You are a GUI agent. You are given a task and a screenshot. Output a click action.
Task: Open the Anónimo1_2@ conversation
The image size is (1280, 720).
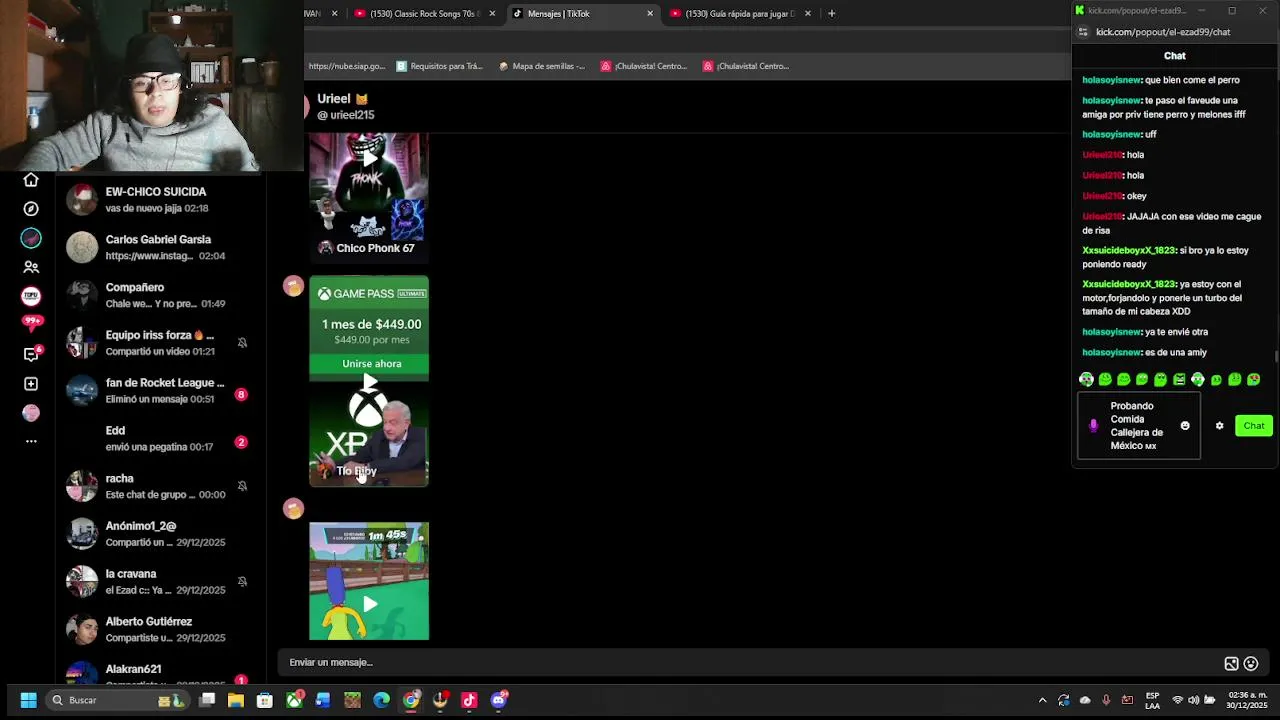click(160, 534)
